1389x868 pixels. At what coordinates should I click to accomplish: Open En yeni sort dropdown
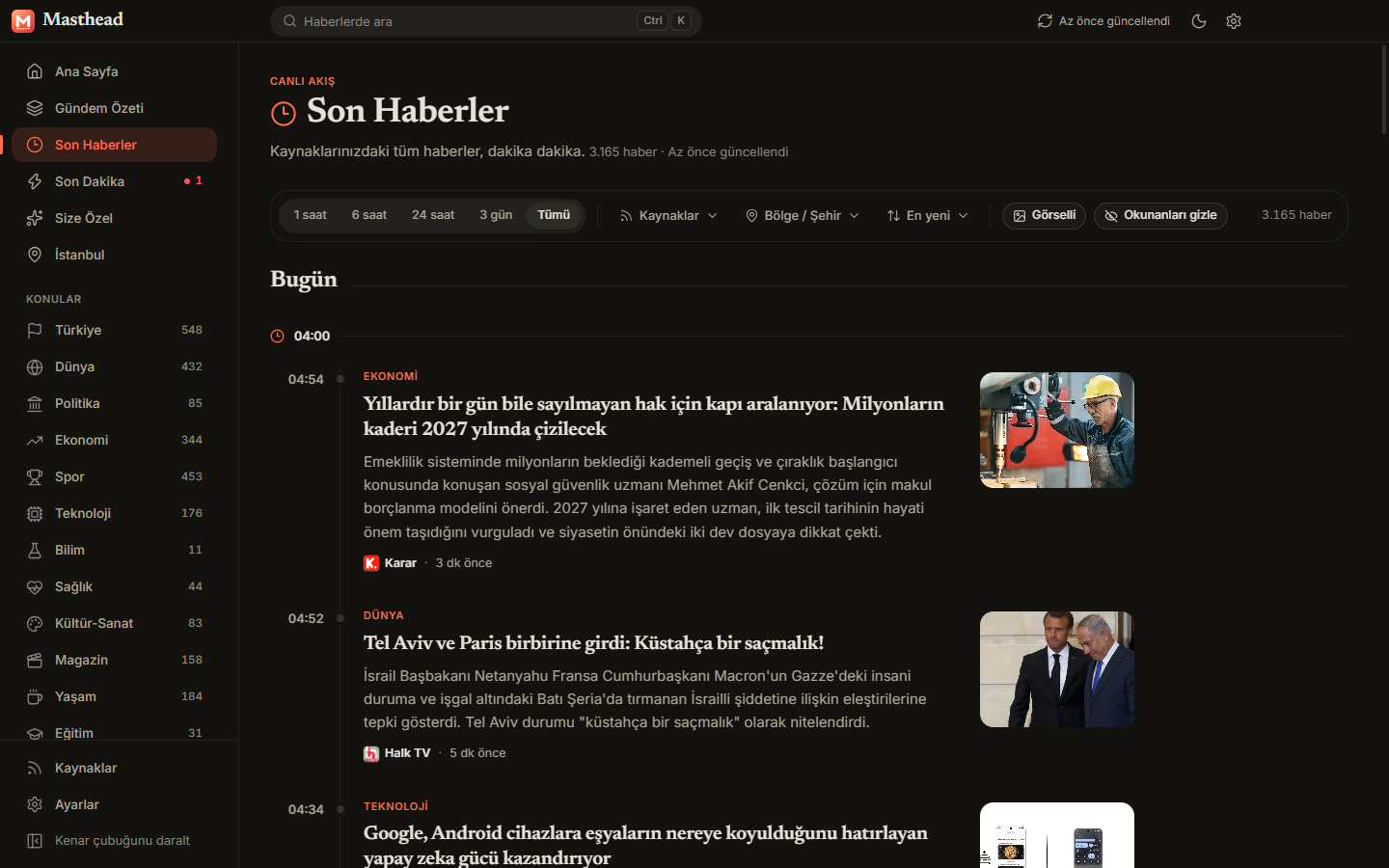(928, 215)
